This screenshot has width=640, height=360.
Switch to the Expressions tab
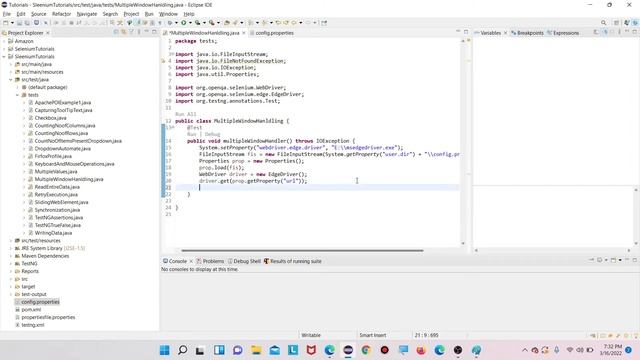[563, 33]
